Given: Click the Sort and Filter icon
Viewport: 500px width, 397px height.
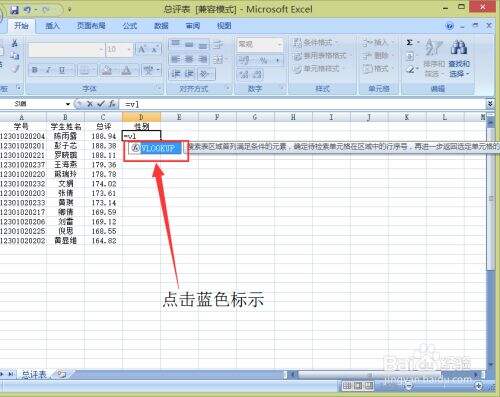Looking at the screenshot, I should coord(434,47).
